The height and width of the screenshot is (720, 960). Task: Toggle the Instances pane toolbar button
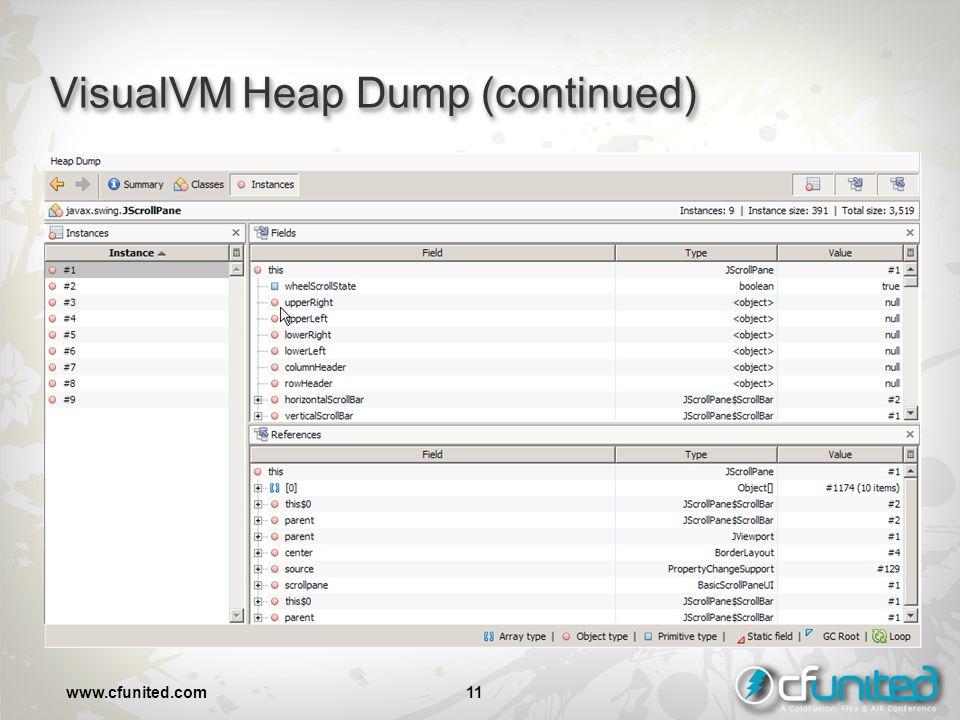[x=812, y=184]
